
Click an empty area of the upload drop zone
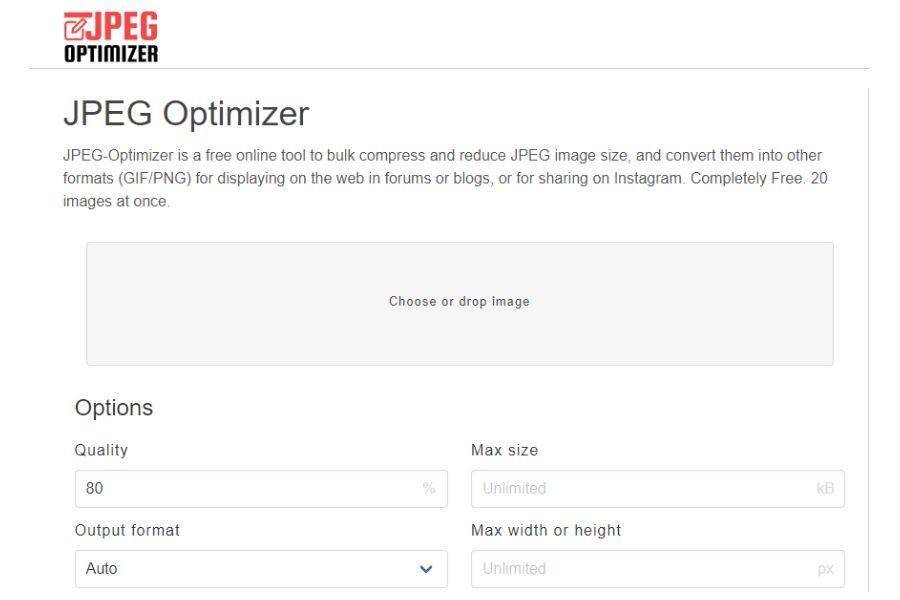click(x=230, y=333)
